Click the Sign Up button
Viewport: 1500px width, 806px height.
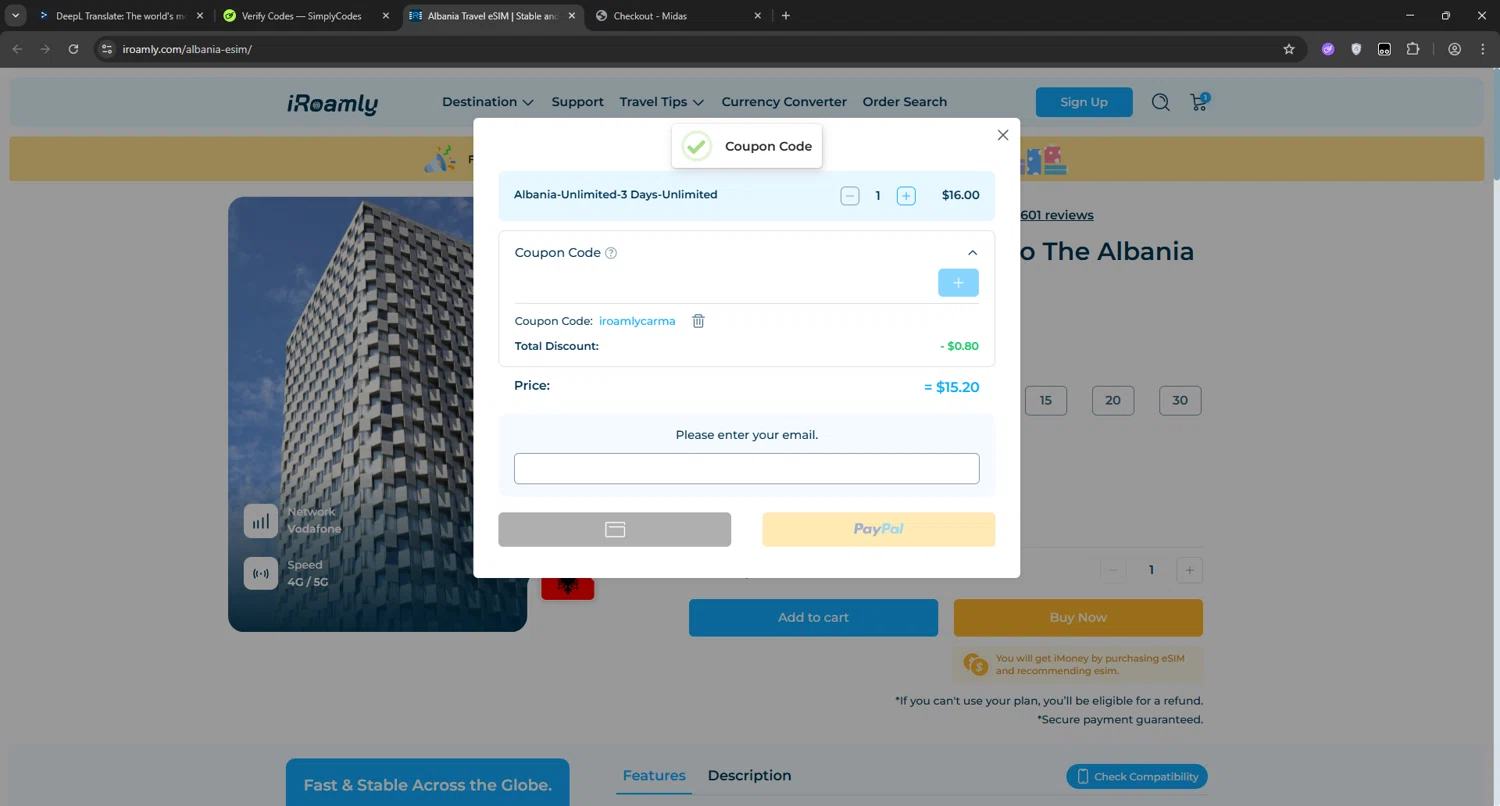(x=1084, y=102)
